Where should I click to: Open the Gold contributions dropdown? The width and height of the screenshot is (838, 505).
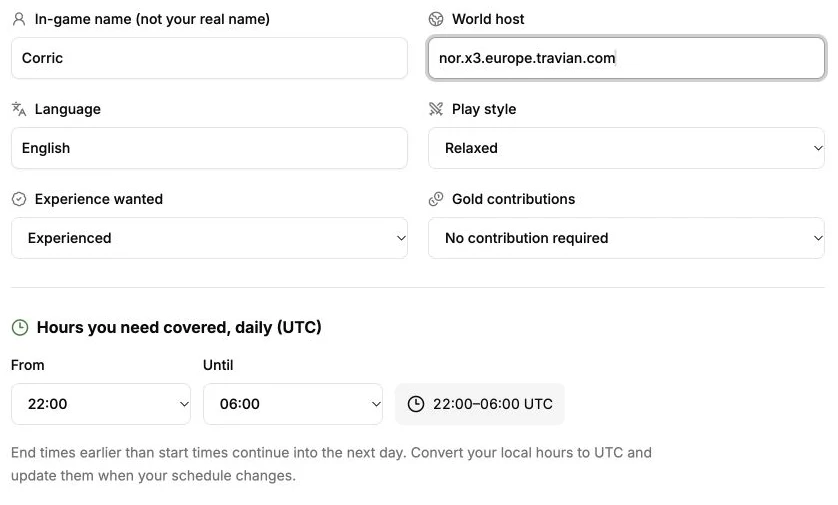point(626,238)
